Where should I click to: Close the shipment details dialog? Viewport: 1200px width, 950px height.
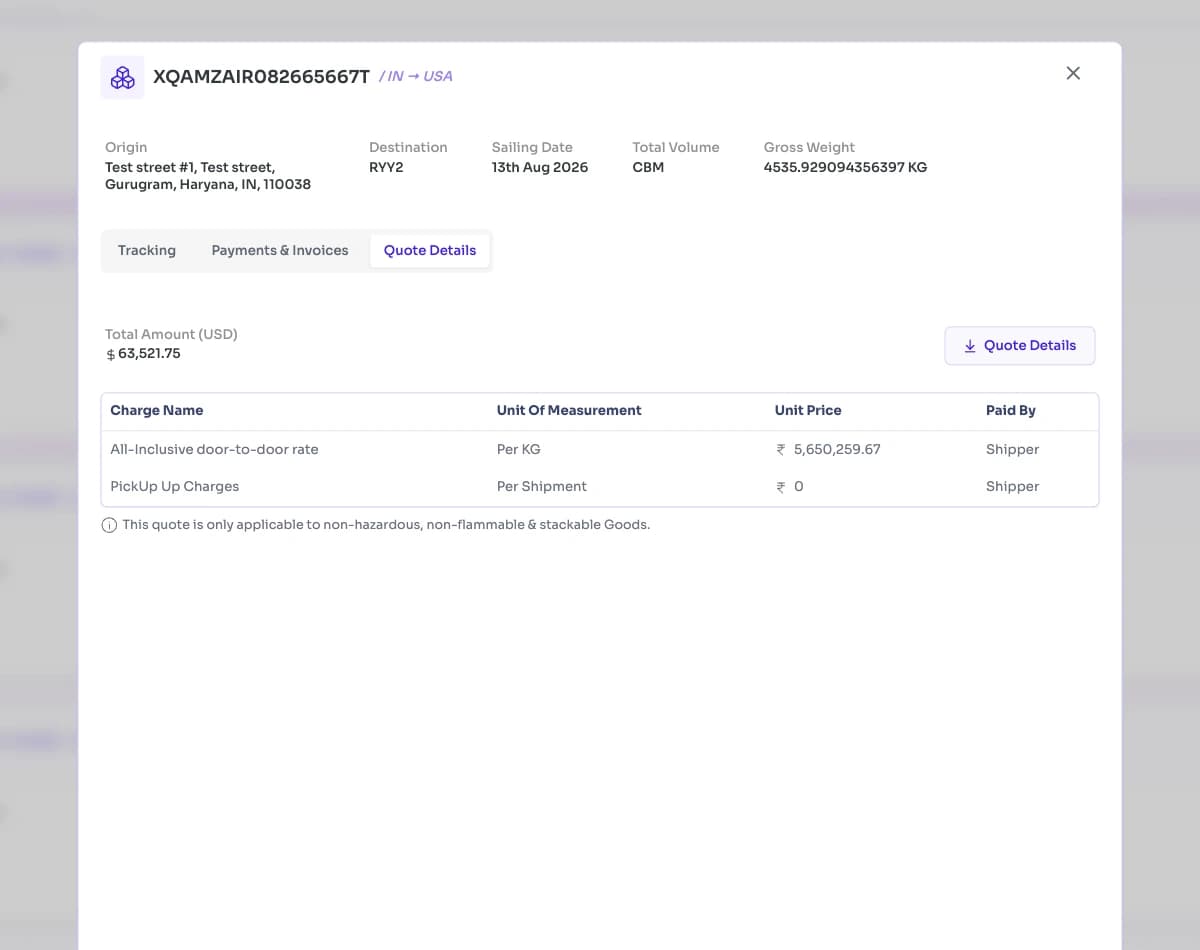point(1073,73)
